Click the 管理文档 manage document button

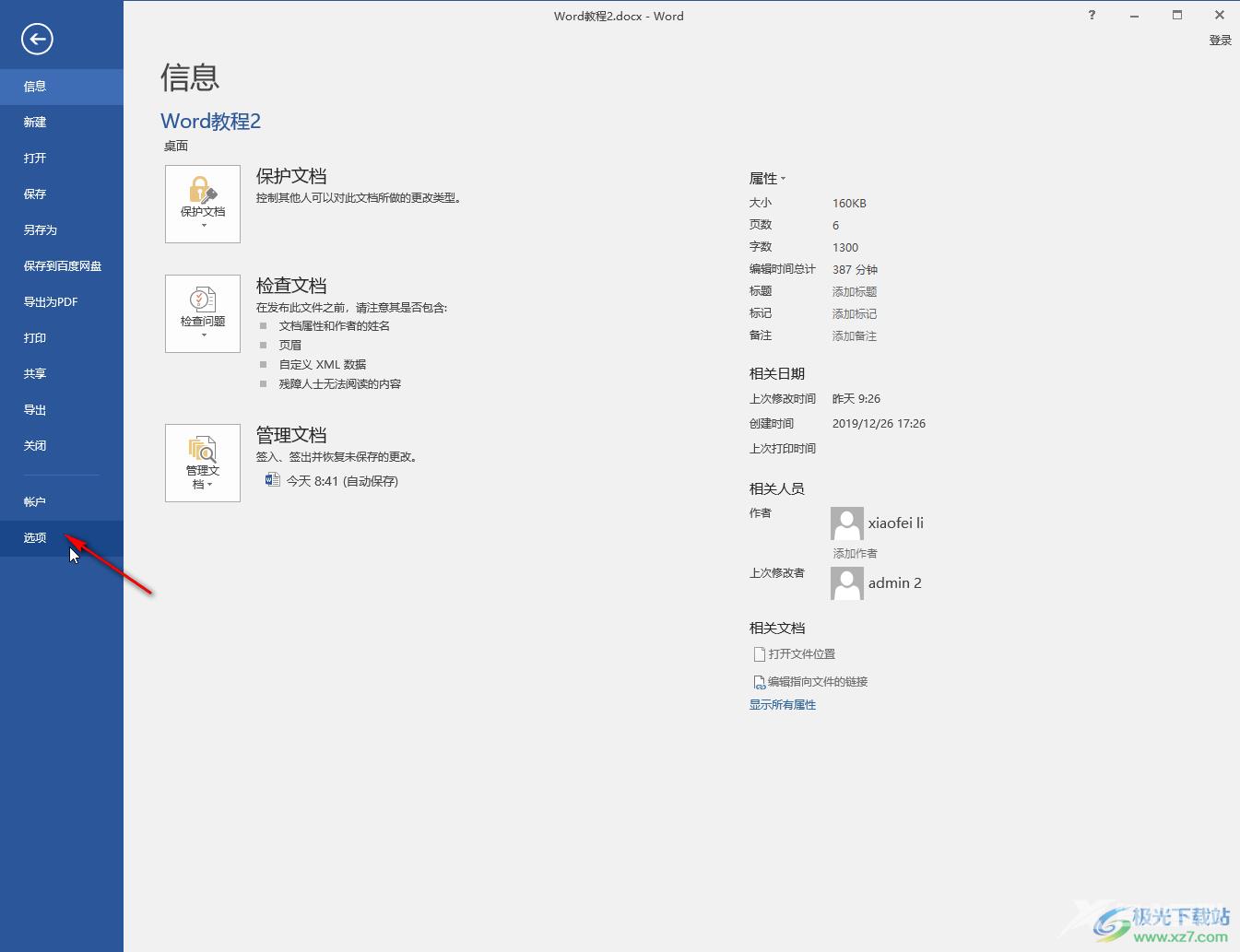(x=203, y=463)
